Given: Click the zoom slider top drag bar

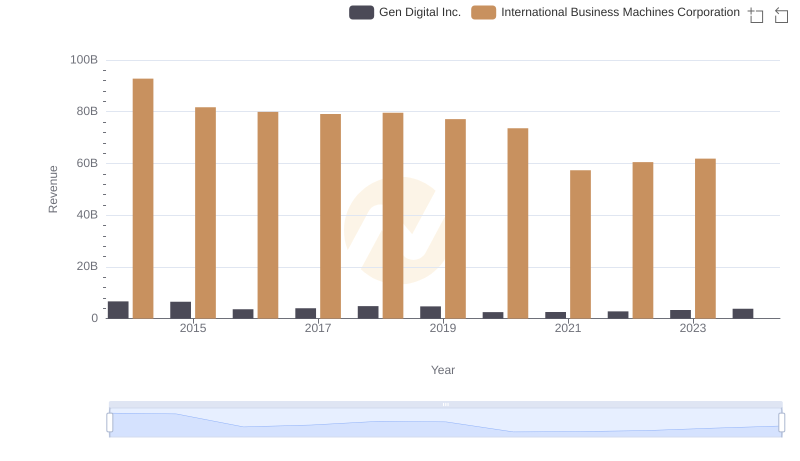Looking at the screenshot, I should tap(445, 404).
